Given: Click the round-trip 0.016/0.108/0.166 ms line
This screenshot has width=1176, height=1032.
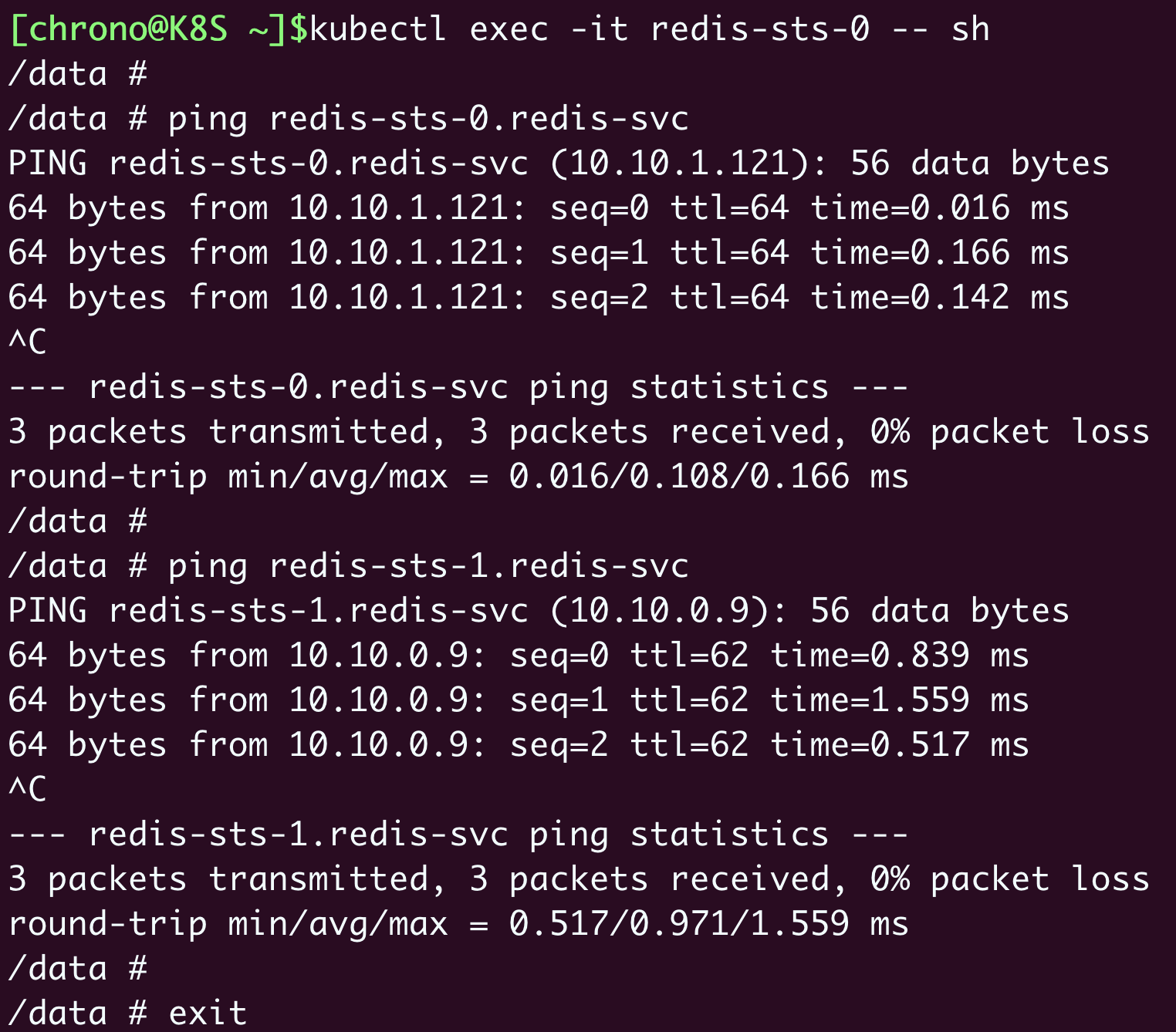Looking at the screenshot, I should 458,477.
